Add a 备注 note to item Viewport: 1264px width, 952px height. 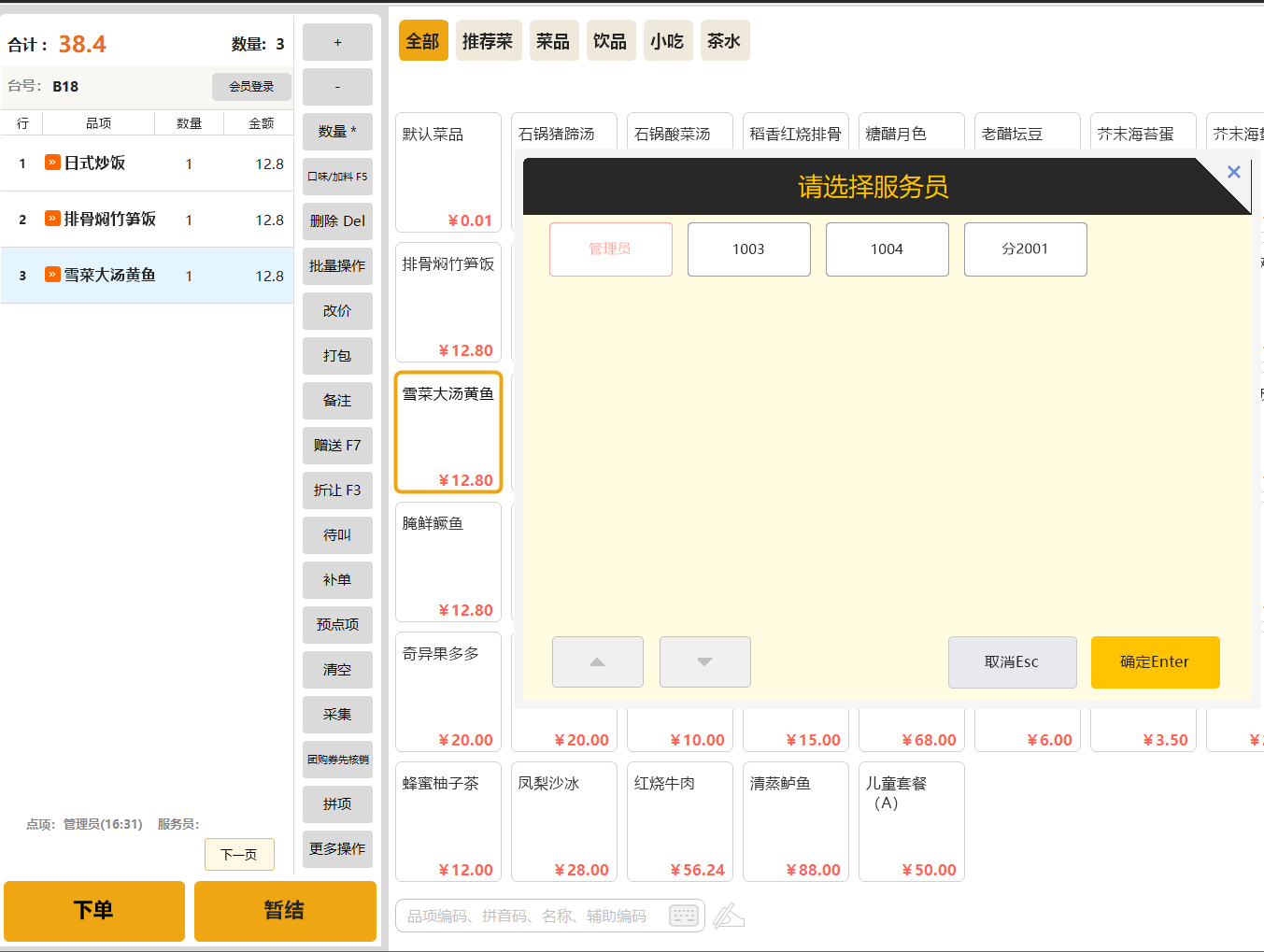337,401
